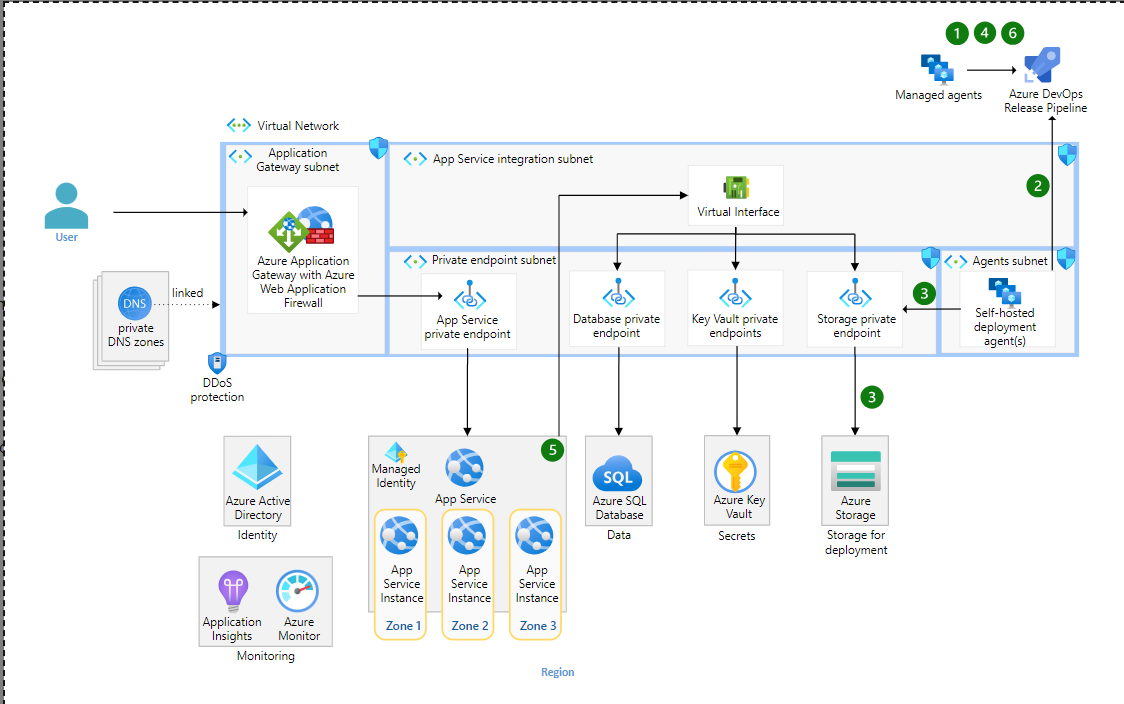Click the Private endpoint subnet icon
The image size is (1124, 704).
pyautogui.click(x=415, y=261)
